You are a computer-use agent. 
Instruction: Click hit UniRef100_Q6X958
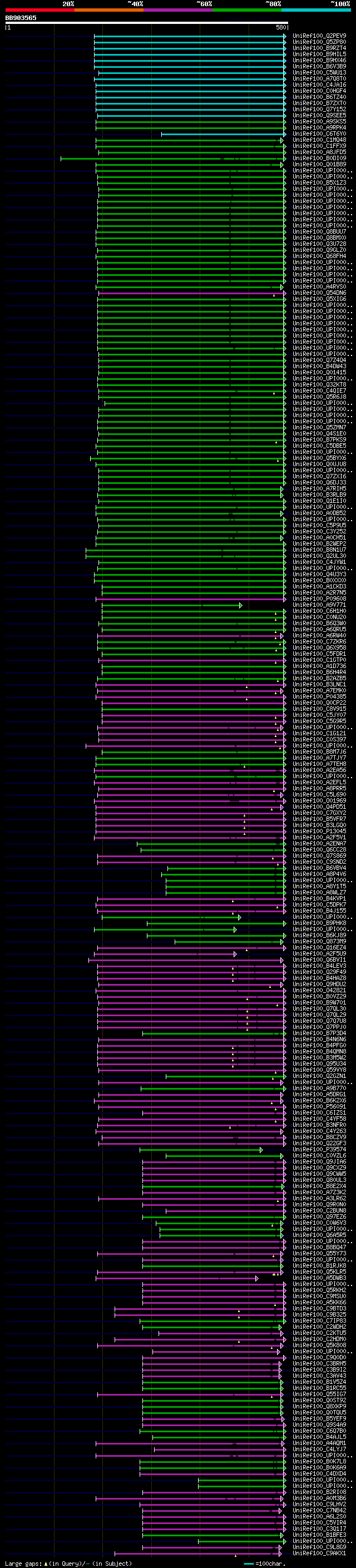319,647
